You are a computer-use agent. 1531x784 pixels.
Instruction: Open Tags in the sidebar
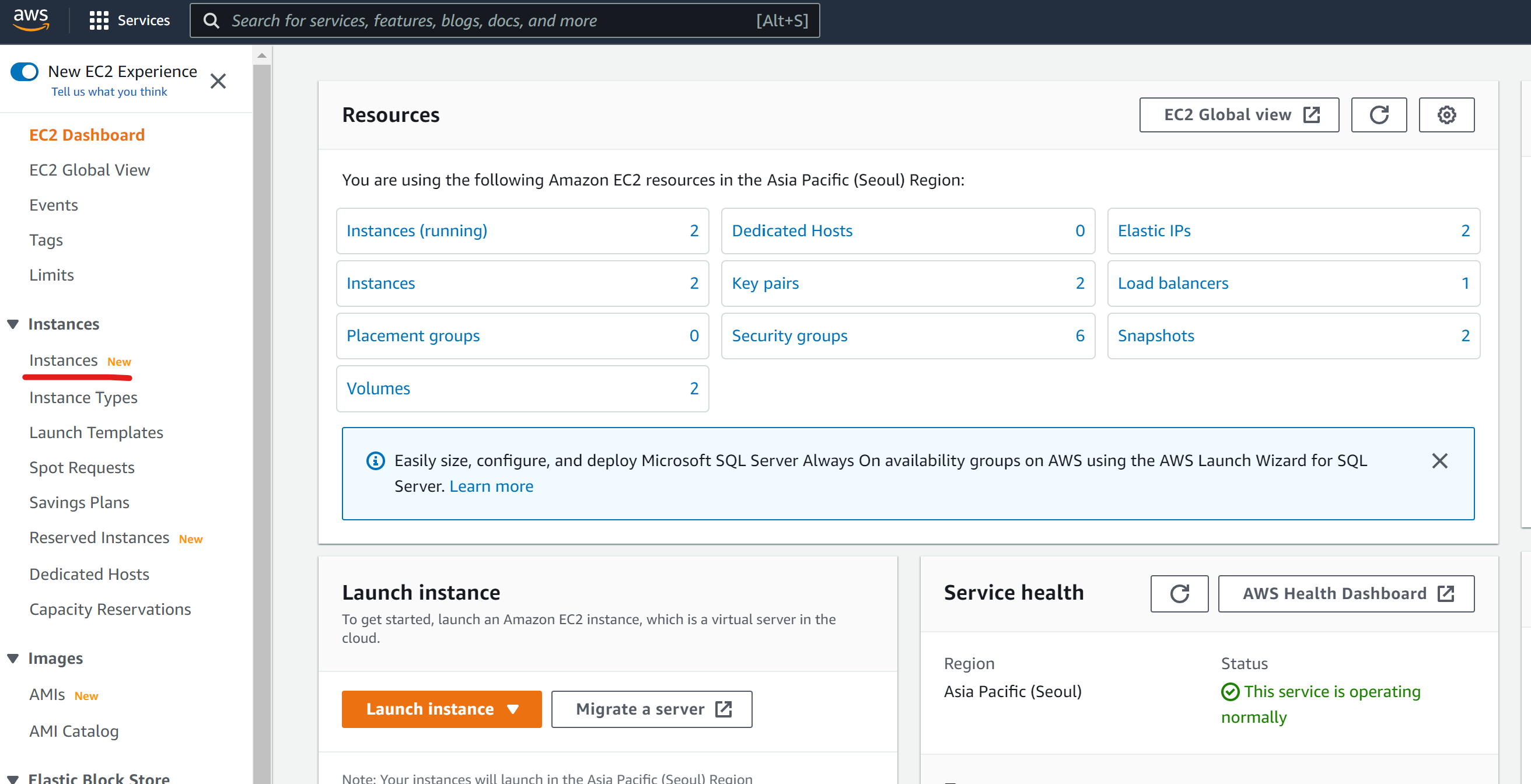[x=46, y=240]
